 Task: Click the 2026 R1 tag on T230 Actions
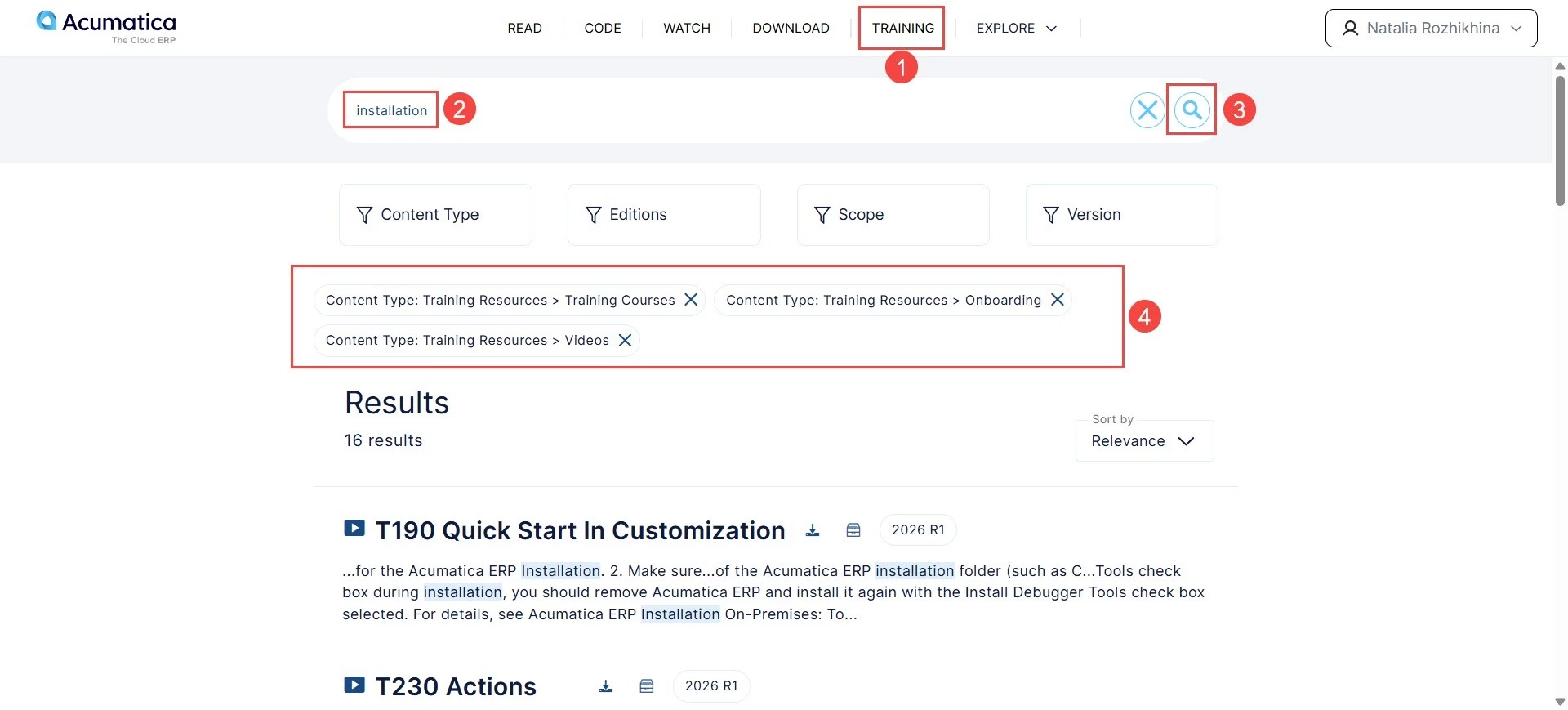click(x=711, y=686)
